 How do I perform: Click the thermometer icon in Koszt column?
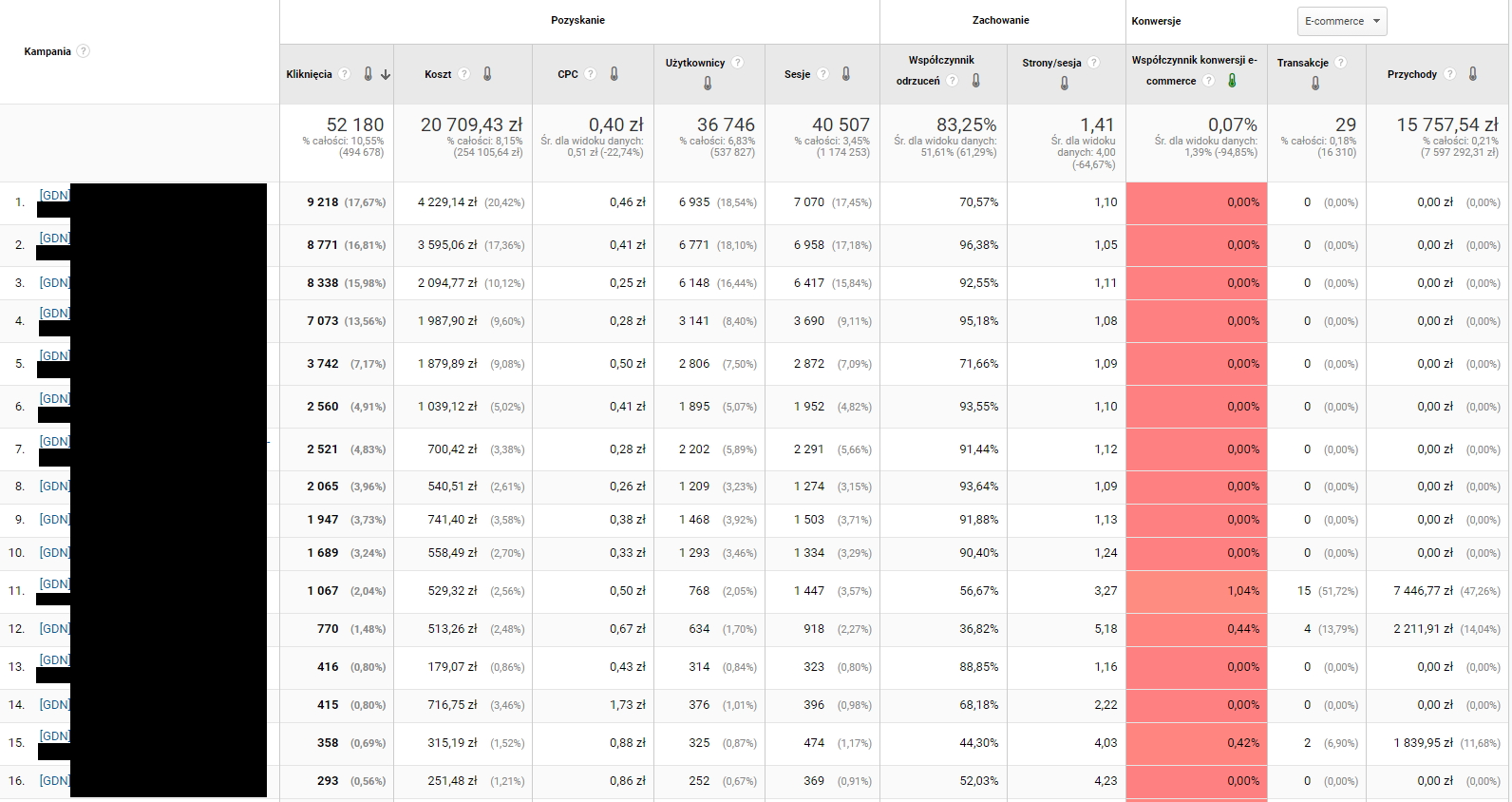tap(487, 74)
